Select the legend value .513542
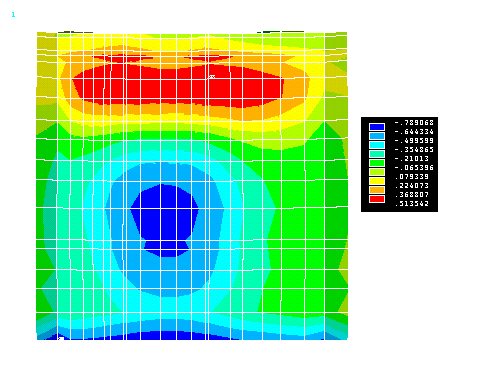Image resolution: width=493 pixels, height=384 pixels. click(x=412, y=204)
